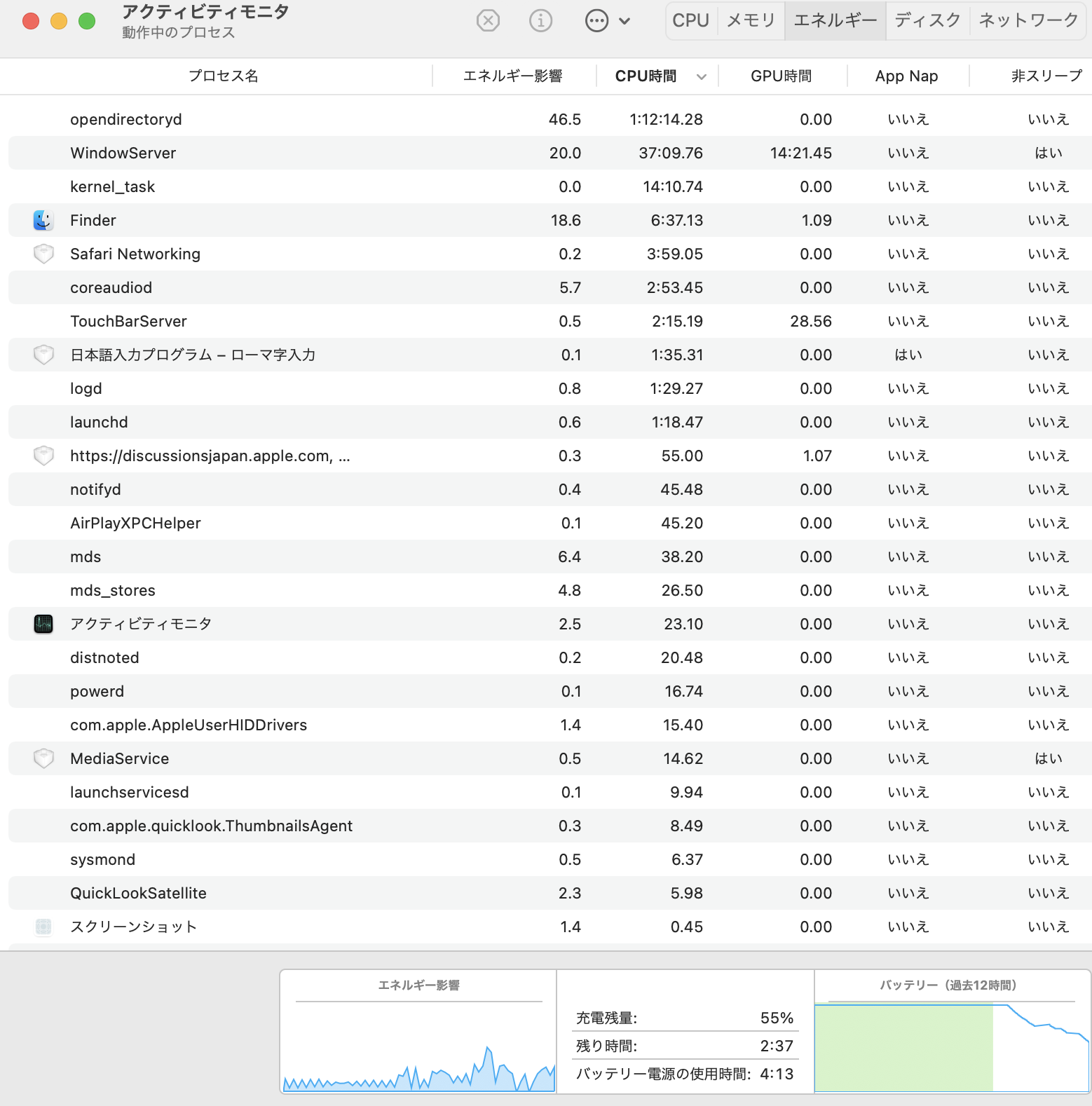Select the mds process row

(x=550, y=557)
